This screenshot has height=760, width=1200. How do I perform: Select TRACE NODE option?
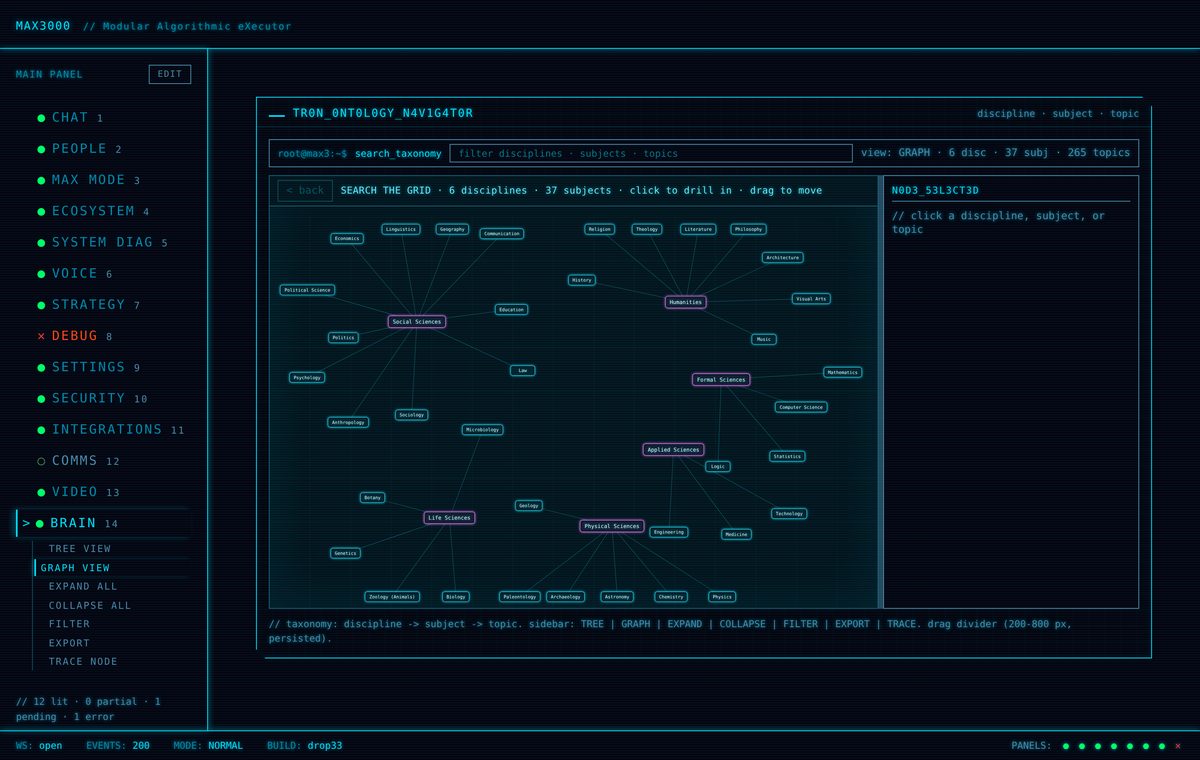coord(111,662)
